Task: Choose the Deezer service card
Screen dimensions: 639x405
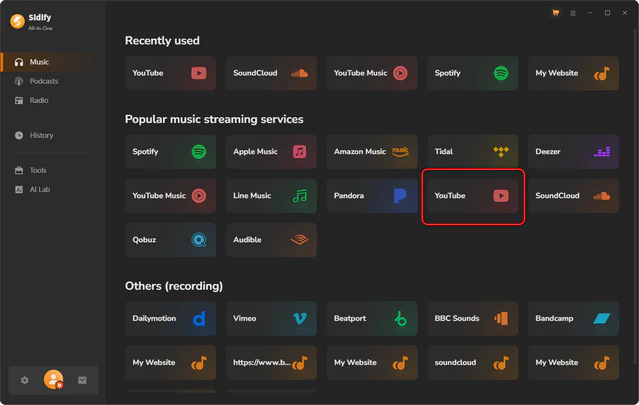Action: [573, 152]
